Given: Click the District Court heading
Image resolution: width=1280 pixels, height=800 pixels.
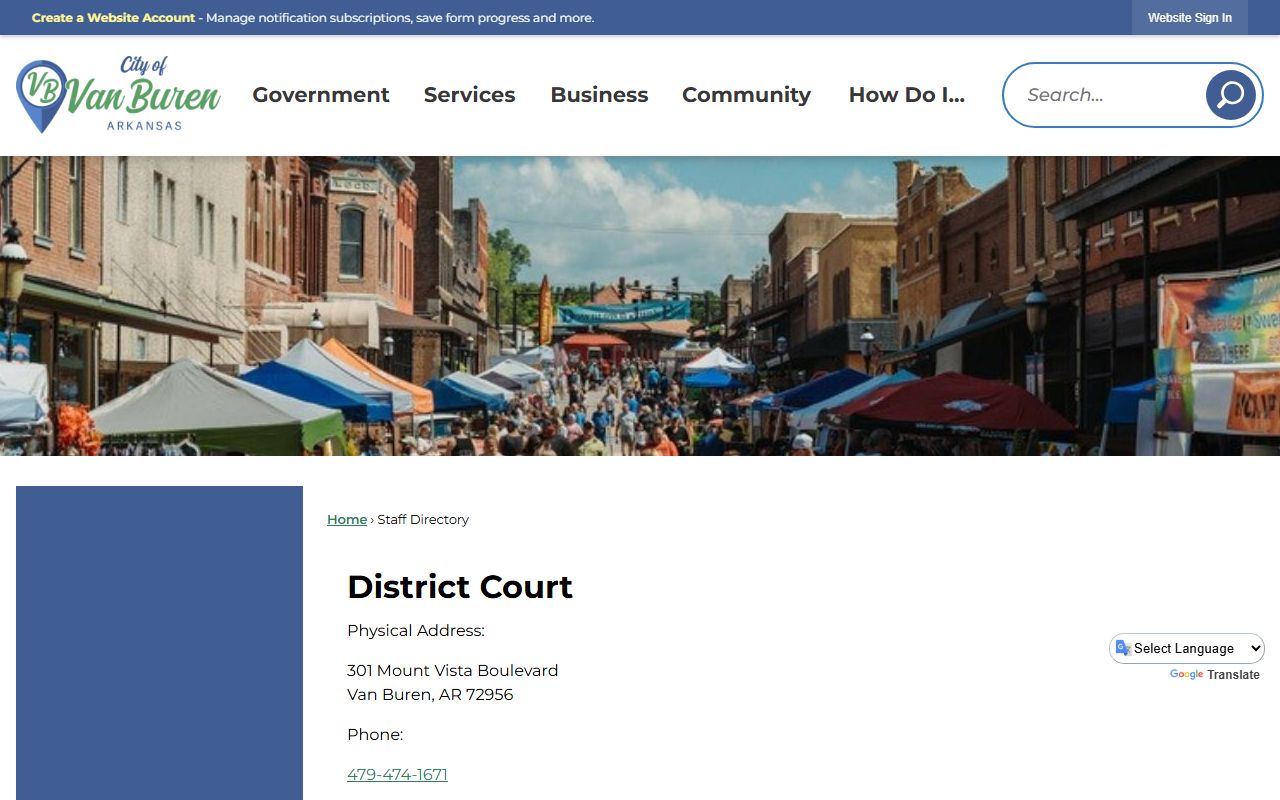Looking at the screenshot, I should (x=460, y=587).
